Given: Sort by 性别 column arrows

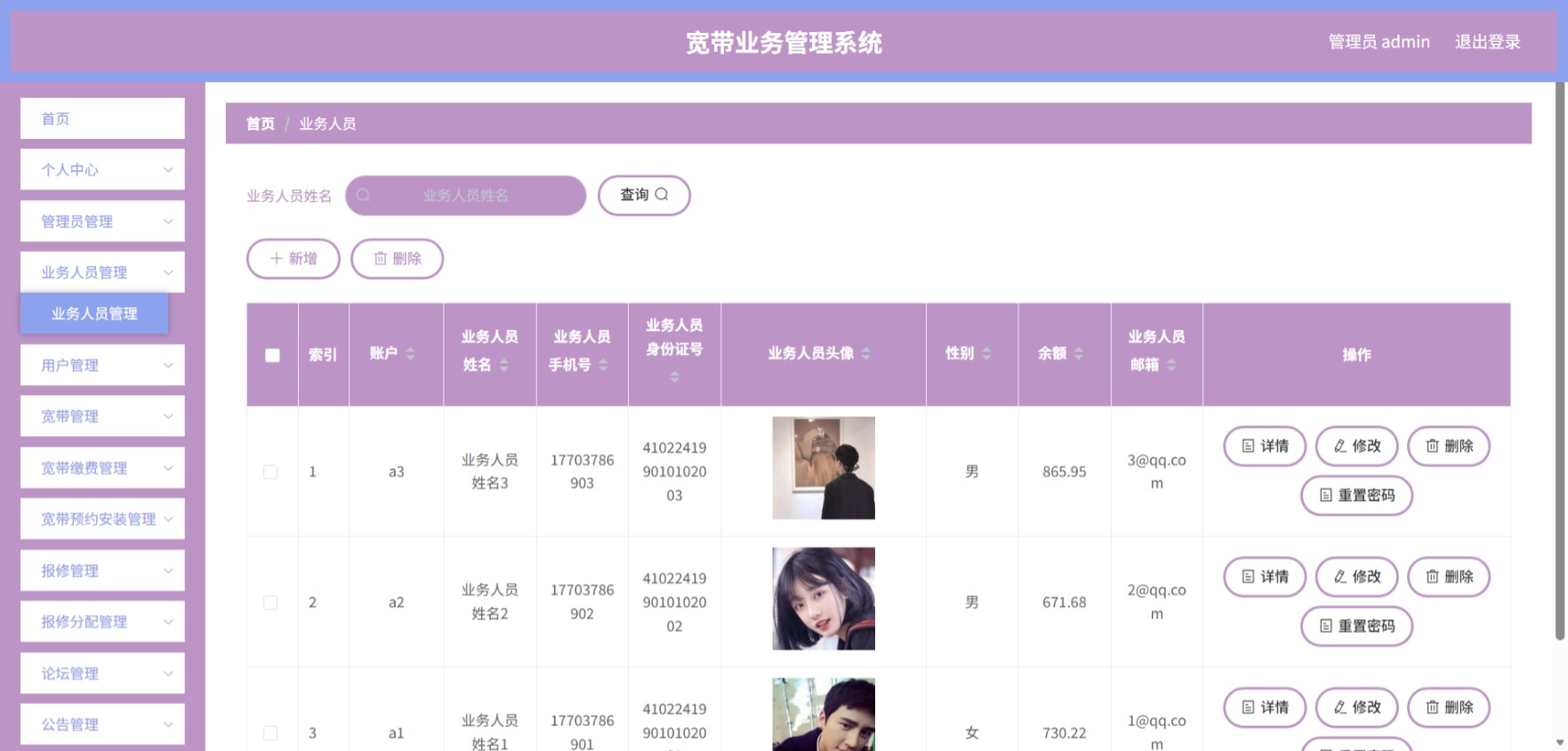Looking at the screenshot, I should click(x=986, y=354).
